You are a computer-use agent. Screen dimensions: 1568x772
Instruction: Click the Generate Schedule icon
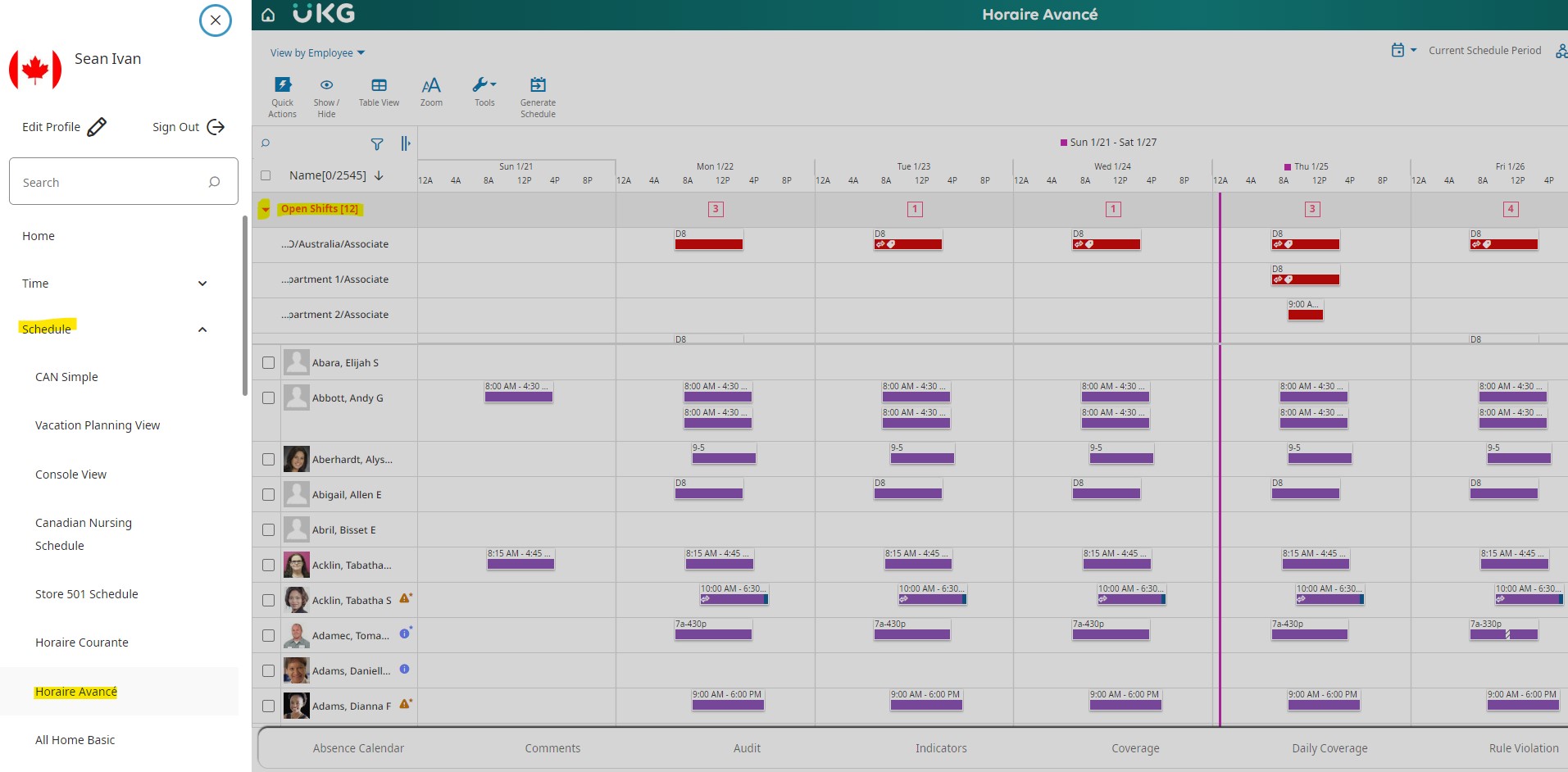point(538,85)
